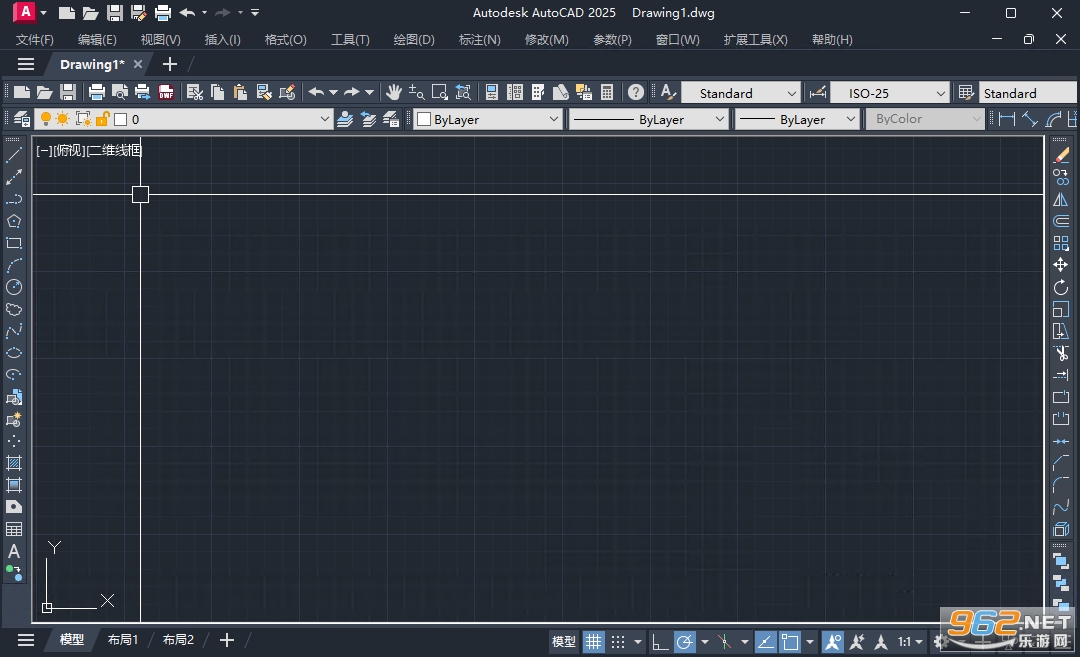Image resolution: width=1080 pixels, height=657 pixels.
Task: Expand the undo history arrow
Action: 333,92
